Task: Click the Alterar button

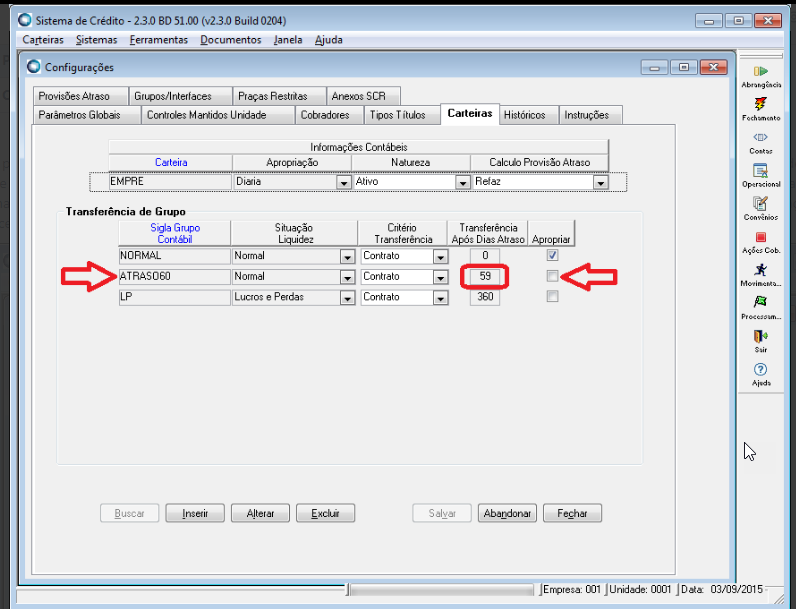Action: pyautogui.click(x=260, y=513)
